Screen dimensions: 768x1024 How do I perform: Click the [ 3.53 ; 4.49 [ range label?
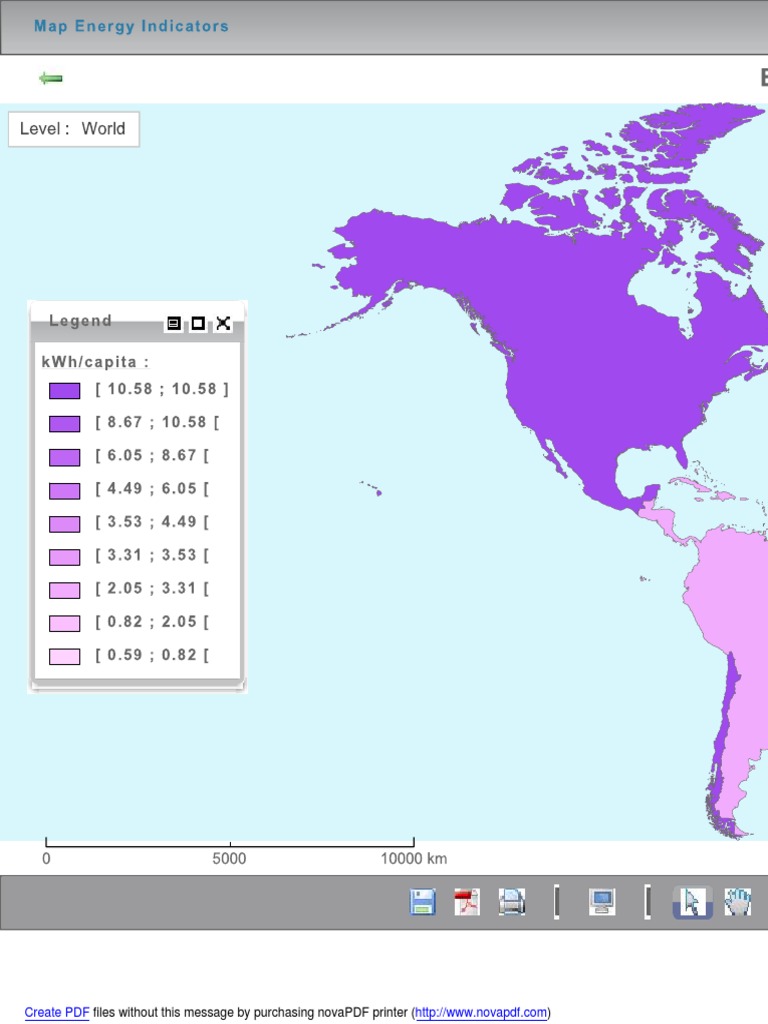tap(152, 522)
